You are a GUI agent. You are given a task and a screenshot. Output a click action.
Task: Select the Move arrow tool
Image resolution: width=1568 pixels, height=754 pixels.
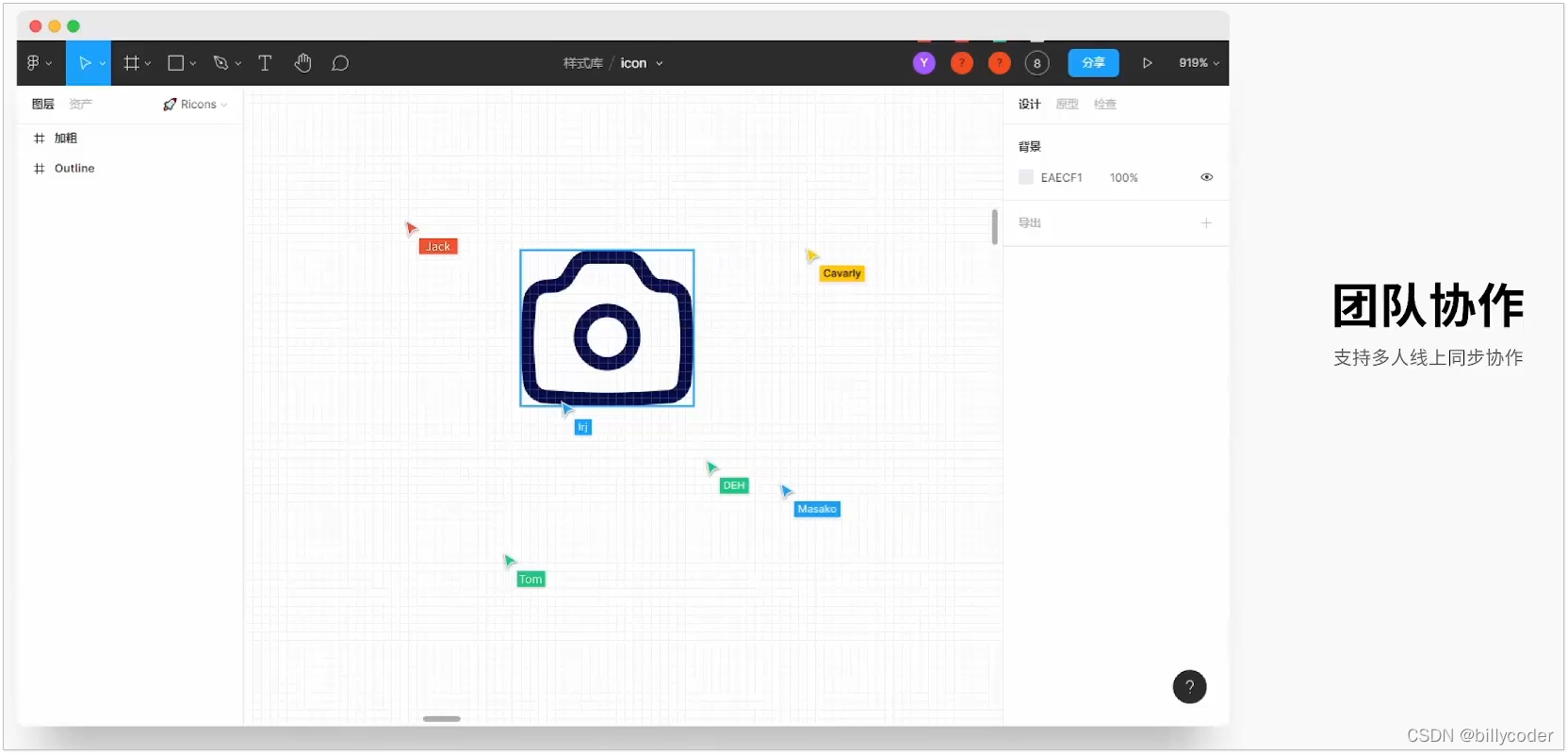(x=84, y=63)
